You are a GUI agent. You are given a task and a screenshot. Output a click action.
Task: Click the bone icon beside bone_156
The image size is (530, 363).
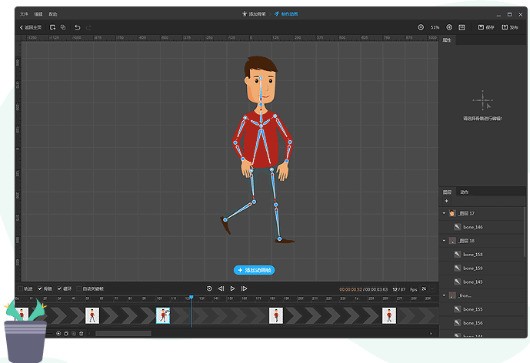(457, 323)
